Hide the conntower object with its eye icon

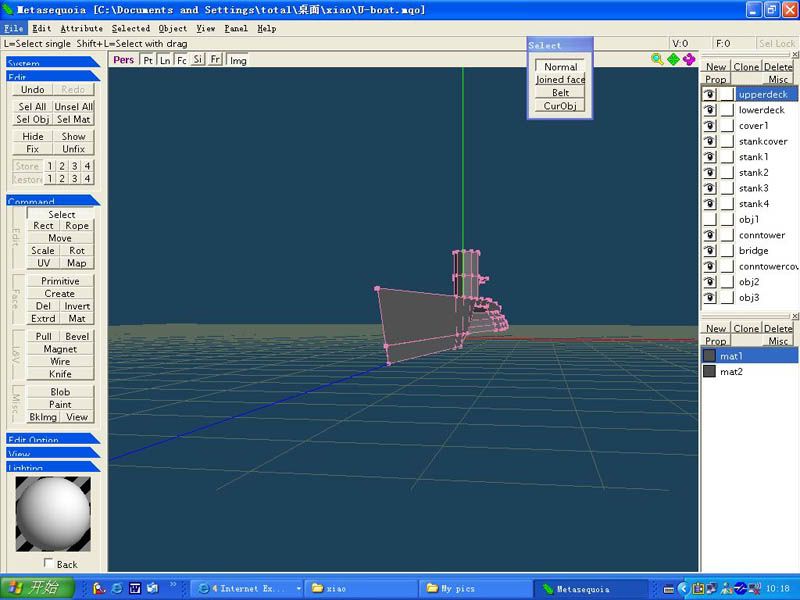coord(709,235)
